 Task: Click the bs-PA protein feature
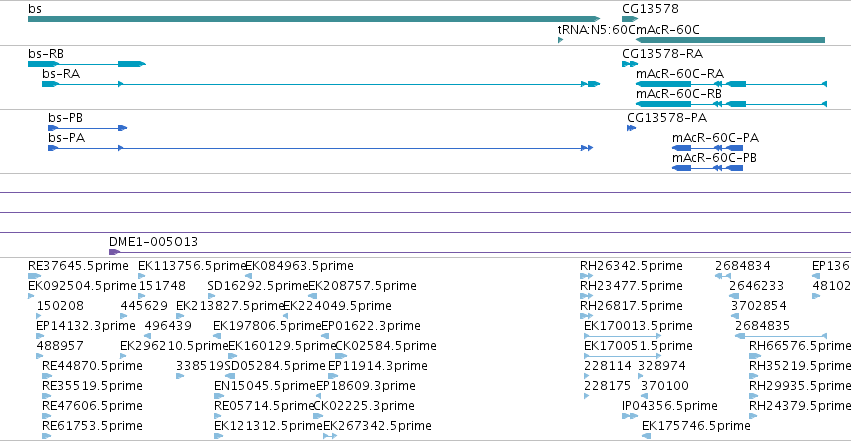320,148
